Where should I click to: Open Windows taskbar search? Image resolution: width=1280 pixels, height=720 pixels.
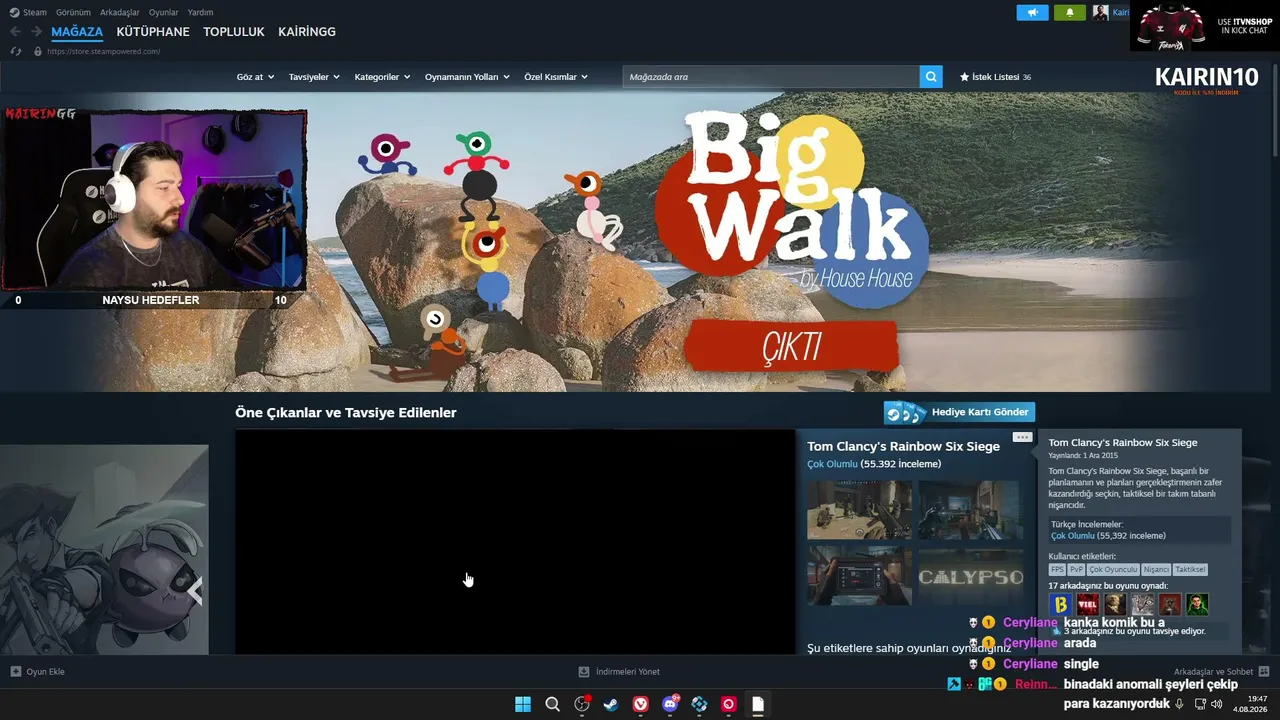click(x=552, y=704)
